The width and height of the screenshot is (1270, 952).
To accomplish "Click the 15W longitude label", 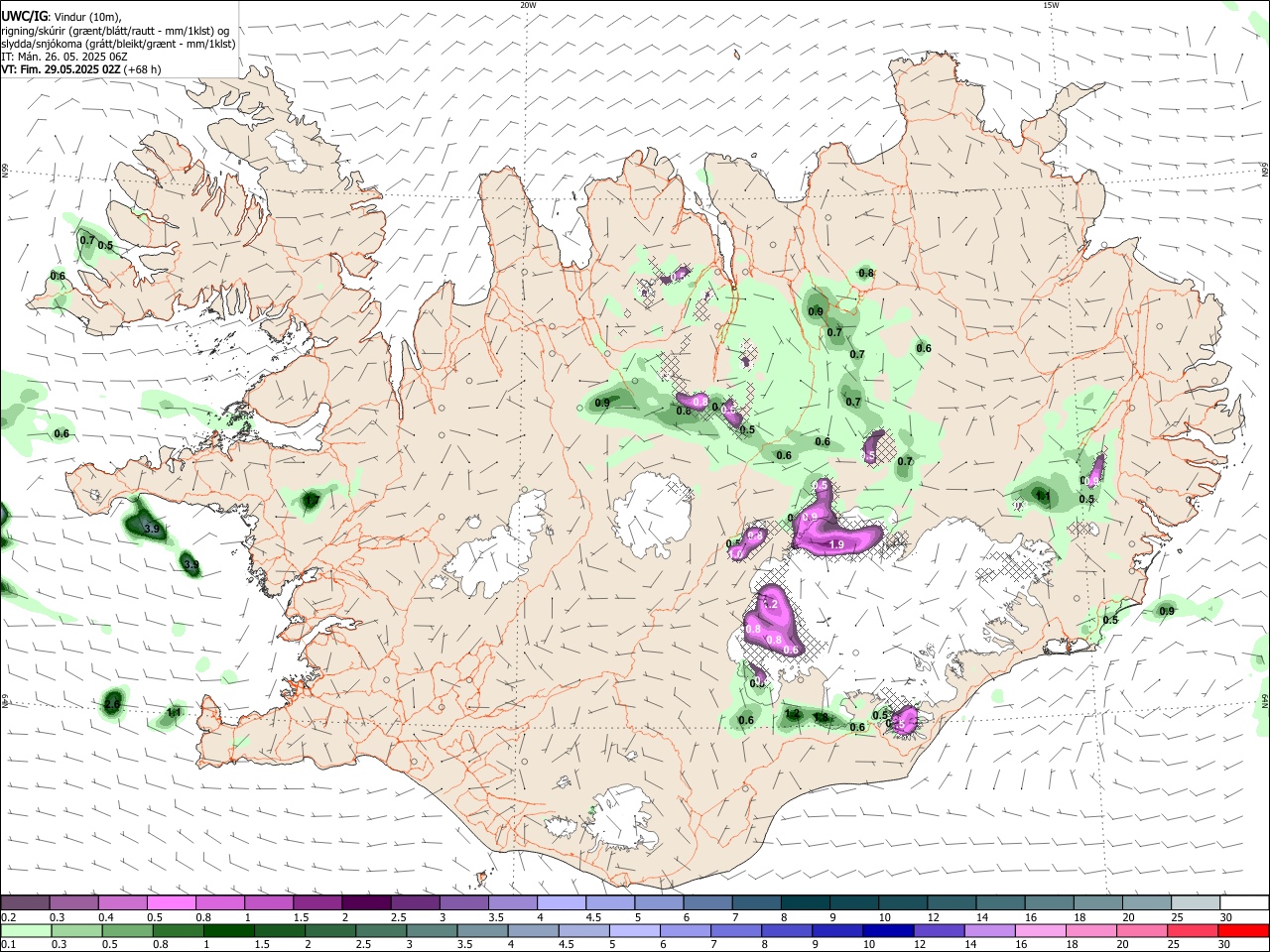I will (x=1051, y=5).
